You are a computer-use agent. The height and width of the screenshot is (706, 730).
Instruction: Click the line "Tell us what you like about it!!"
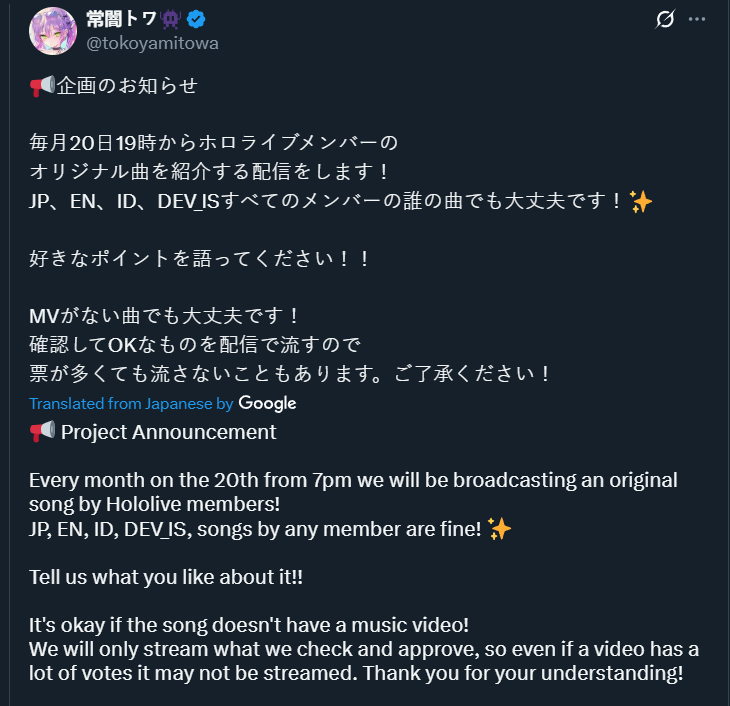[x=166, y=577]
